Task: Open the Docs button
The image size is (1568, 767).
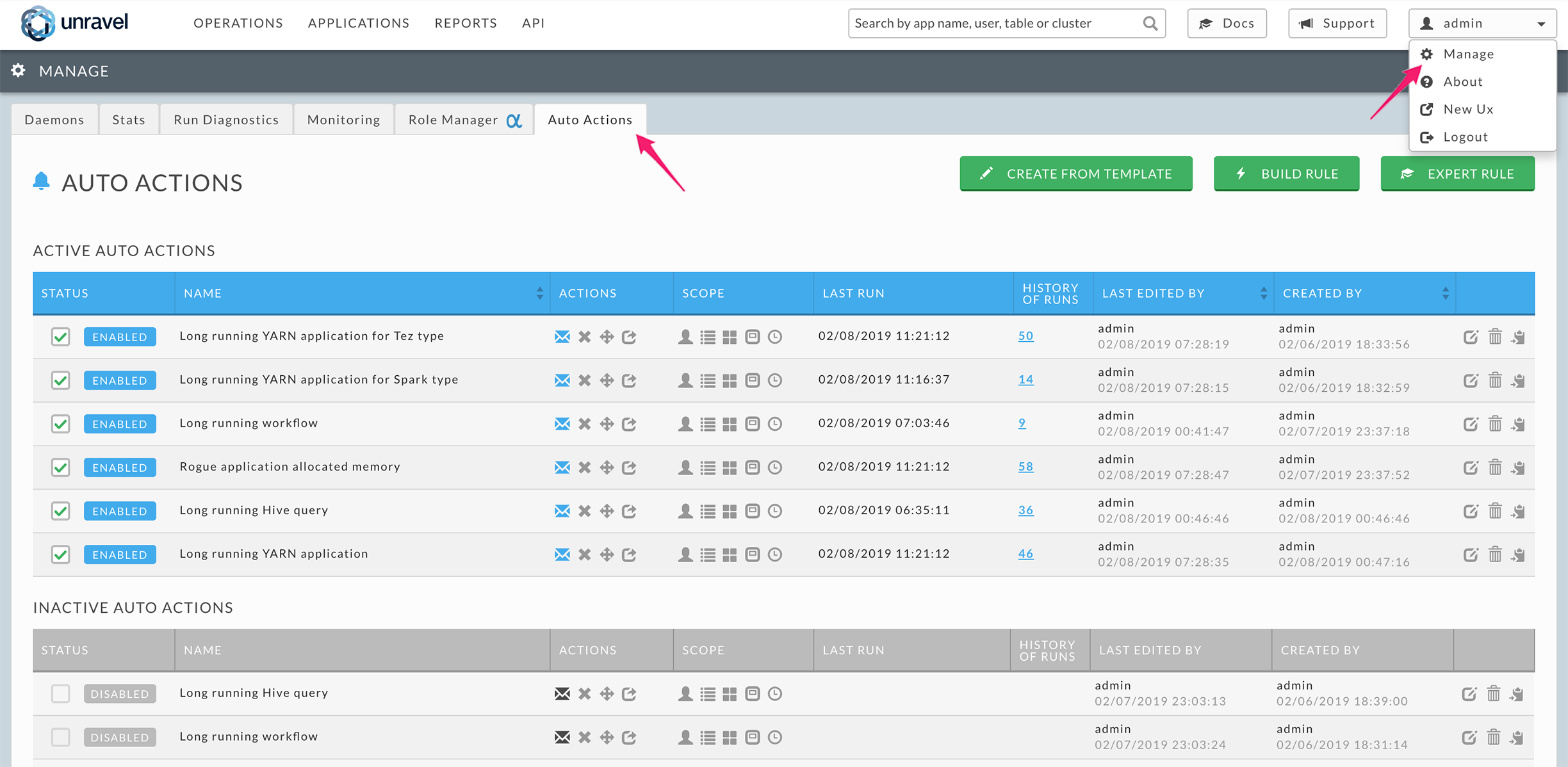Action: 1227,24
